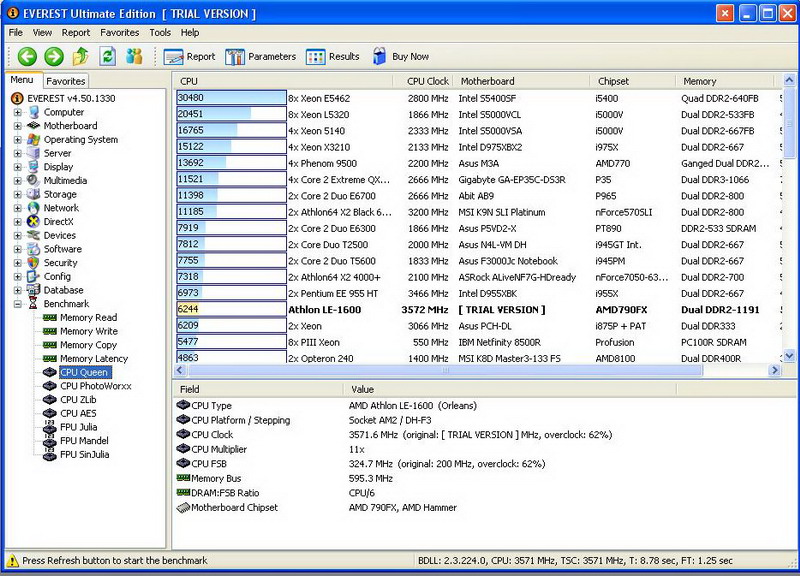This screenshot has height=576, width=800.
Task: Click the Refresh icon to start benchmark
Action: click(107, 56)
